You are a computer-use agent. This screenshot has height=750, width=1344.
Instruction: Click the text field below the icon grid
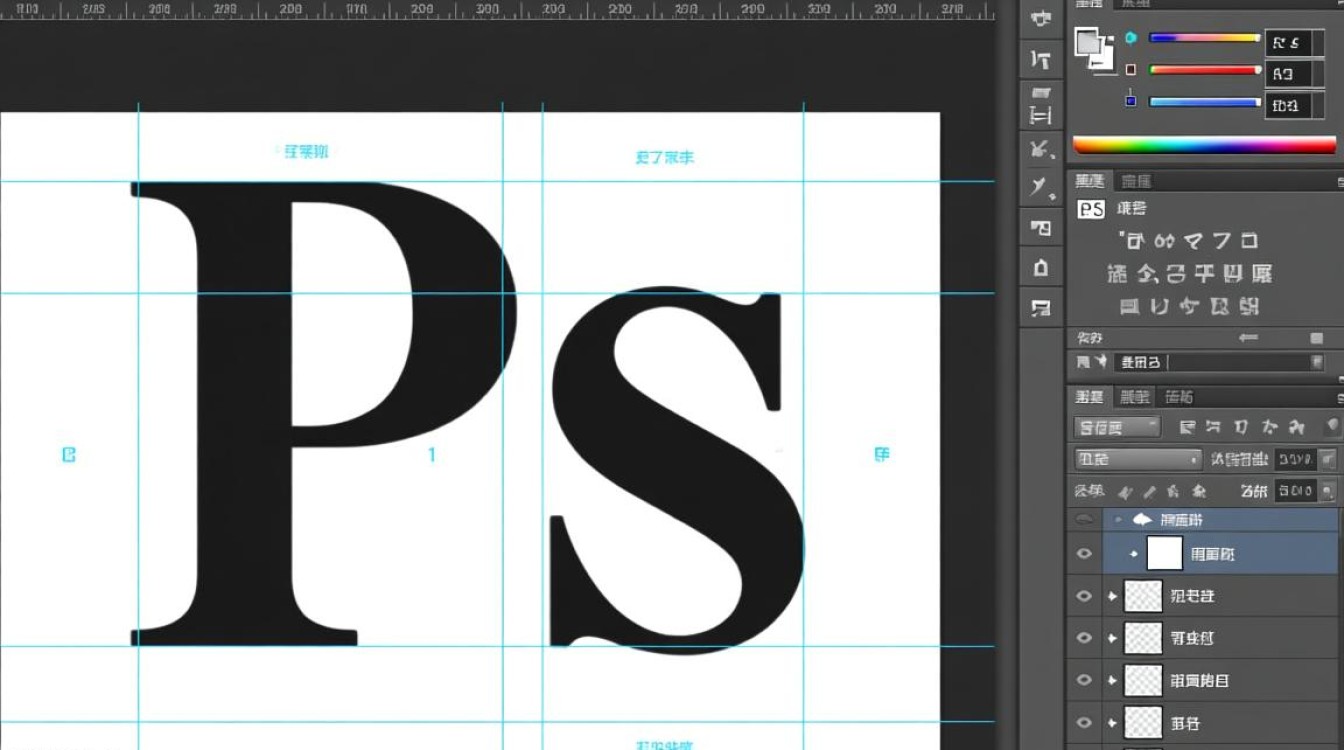[1219, 362]
